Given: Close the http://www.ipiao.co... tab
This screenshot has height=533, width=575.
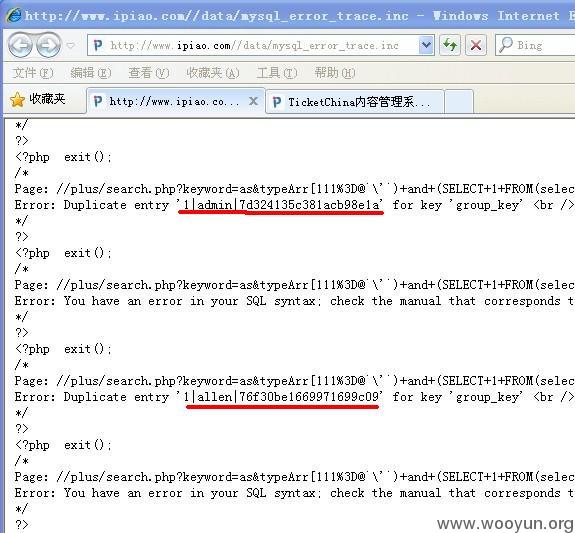Looking at the screenshot, I should (x=253, y=101).
